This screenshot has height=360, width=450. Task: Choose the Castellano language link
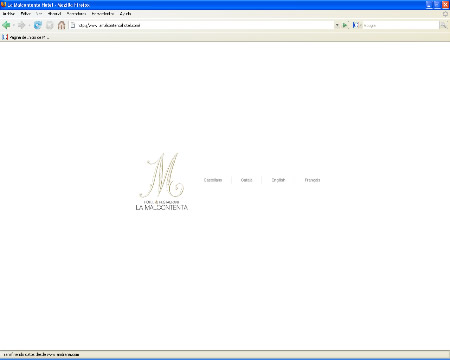pos(213,180)
